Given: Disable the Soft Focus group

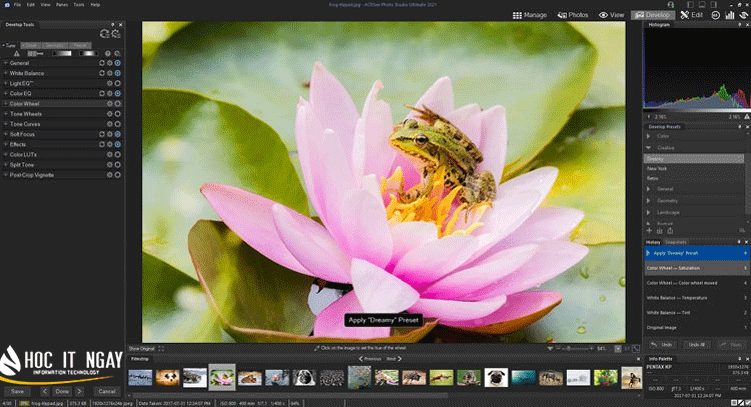Looking at the screenshot, I should coord(117,134).
